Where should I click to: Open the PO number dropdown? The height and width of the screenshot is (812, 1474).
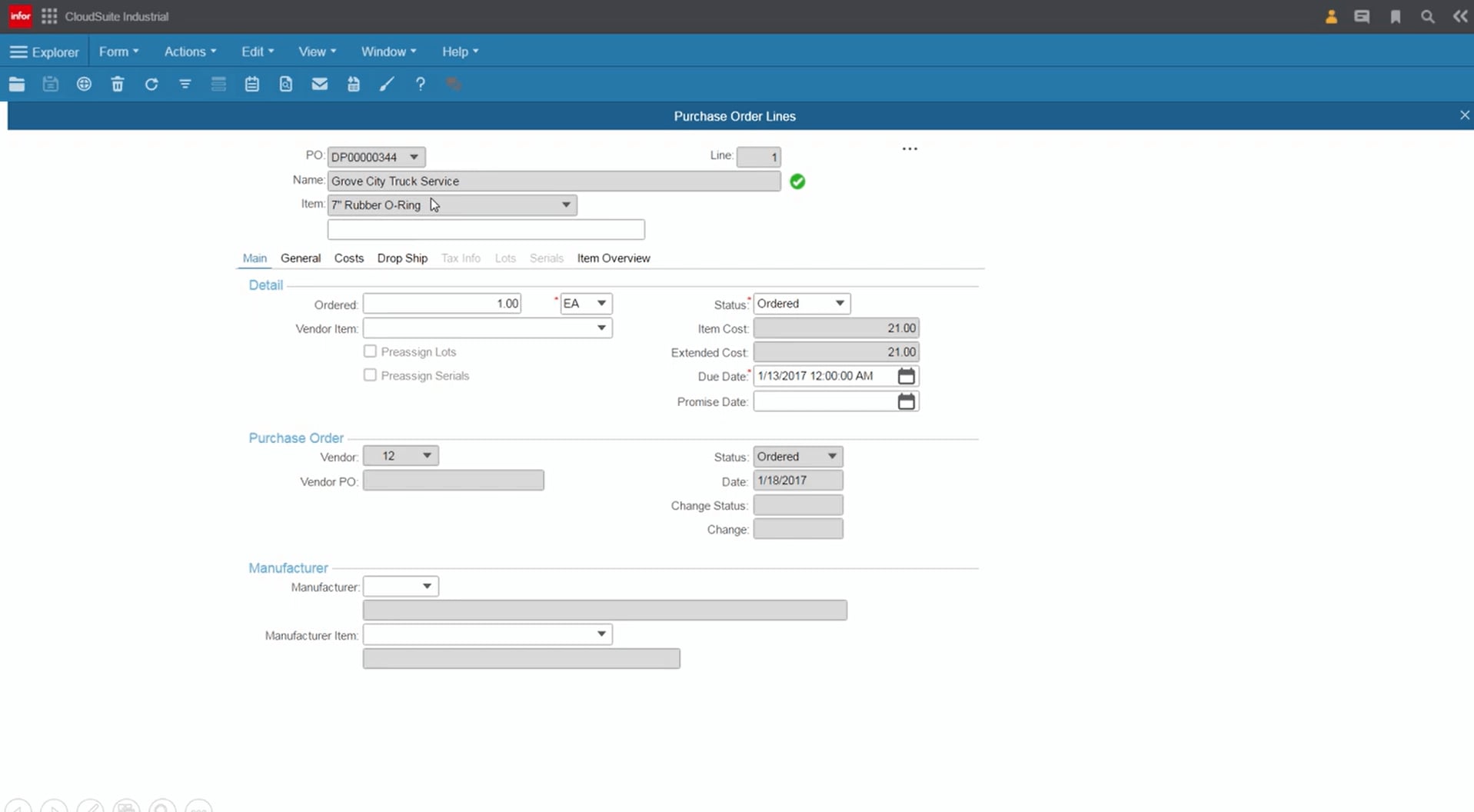point(414,156)
